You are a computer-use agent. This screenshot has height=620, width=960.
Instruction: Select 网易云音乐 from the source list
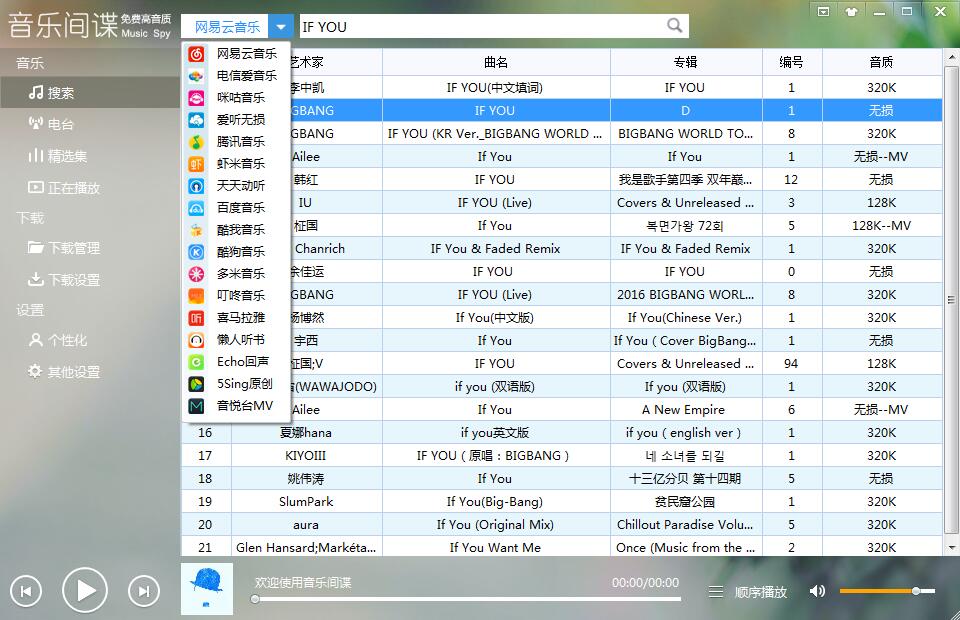tap(236, 54)
